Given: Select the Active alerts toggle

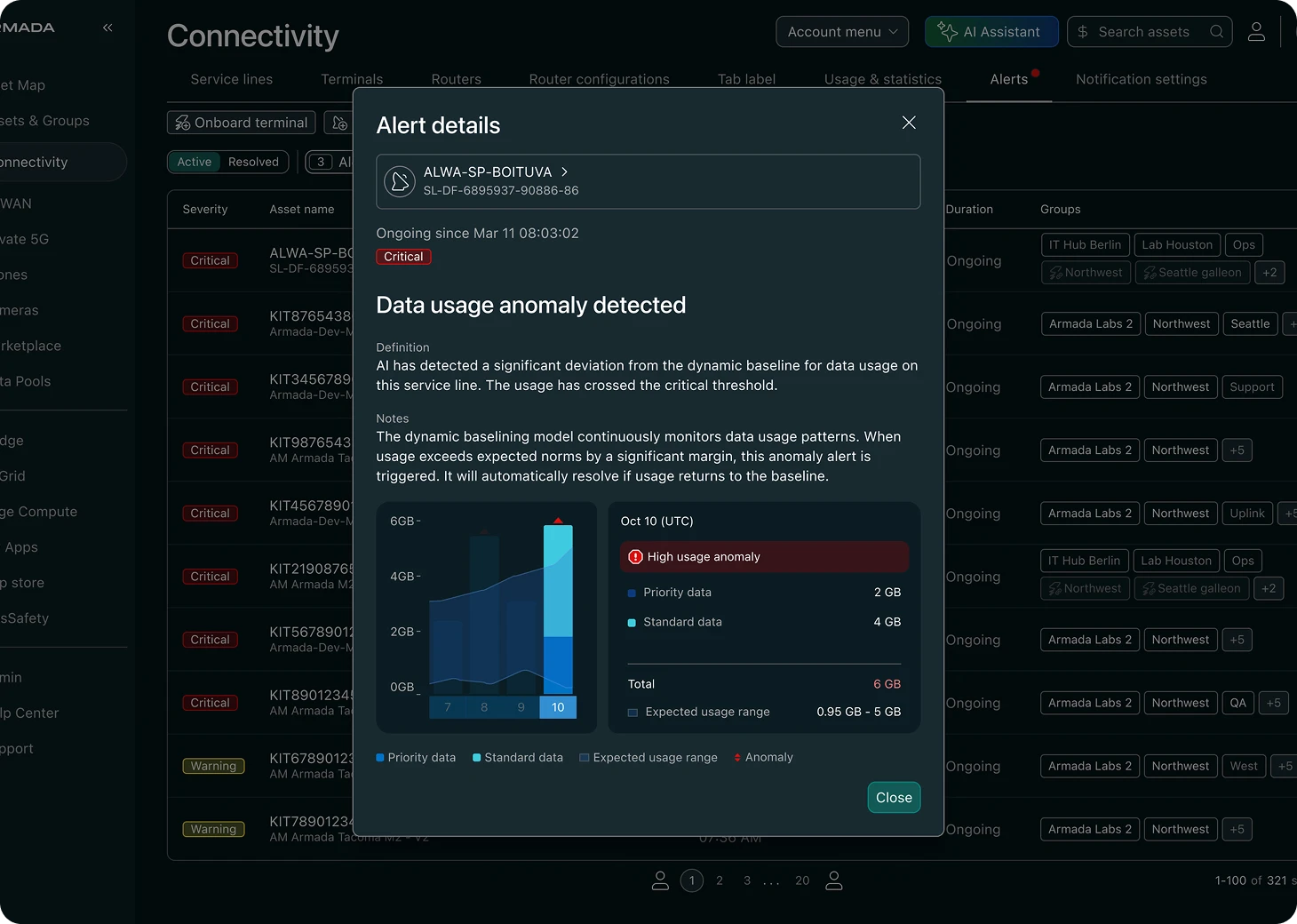Looking at the screenshot, I should pos(195,162).
